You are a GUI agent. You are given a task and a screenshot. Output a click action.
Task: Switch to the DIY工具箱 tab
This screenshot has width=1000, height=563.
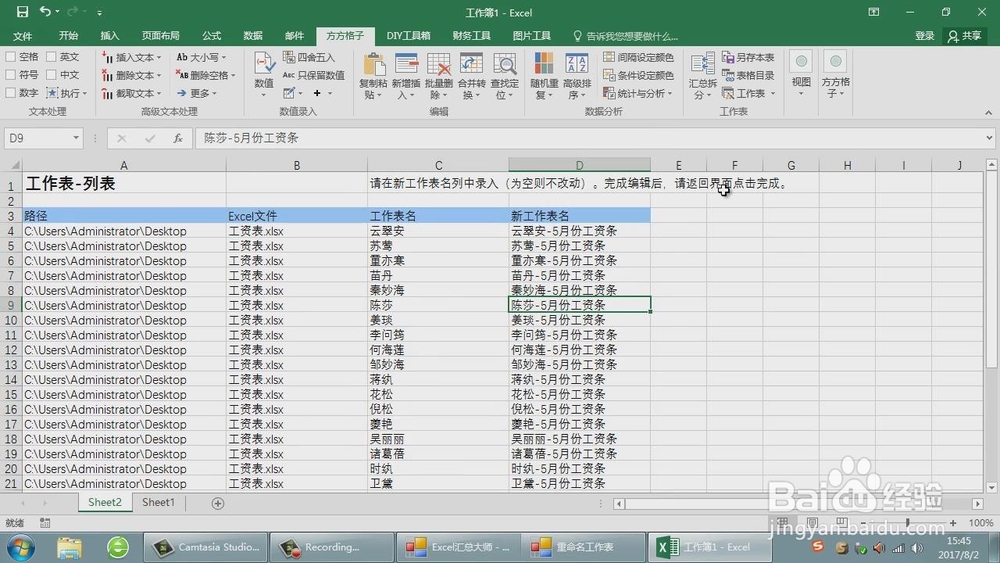[x=408, y=36]
